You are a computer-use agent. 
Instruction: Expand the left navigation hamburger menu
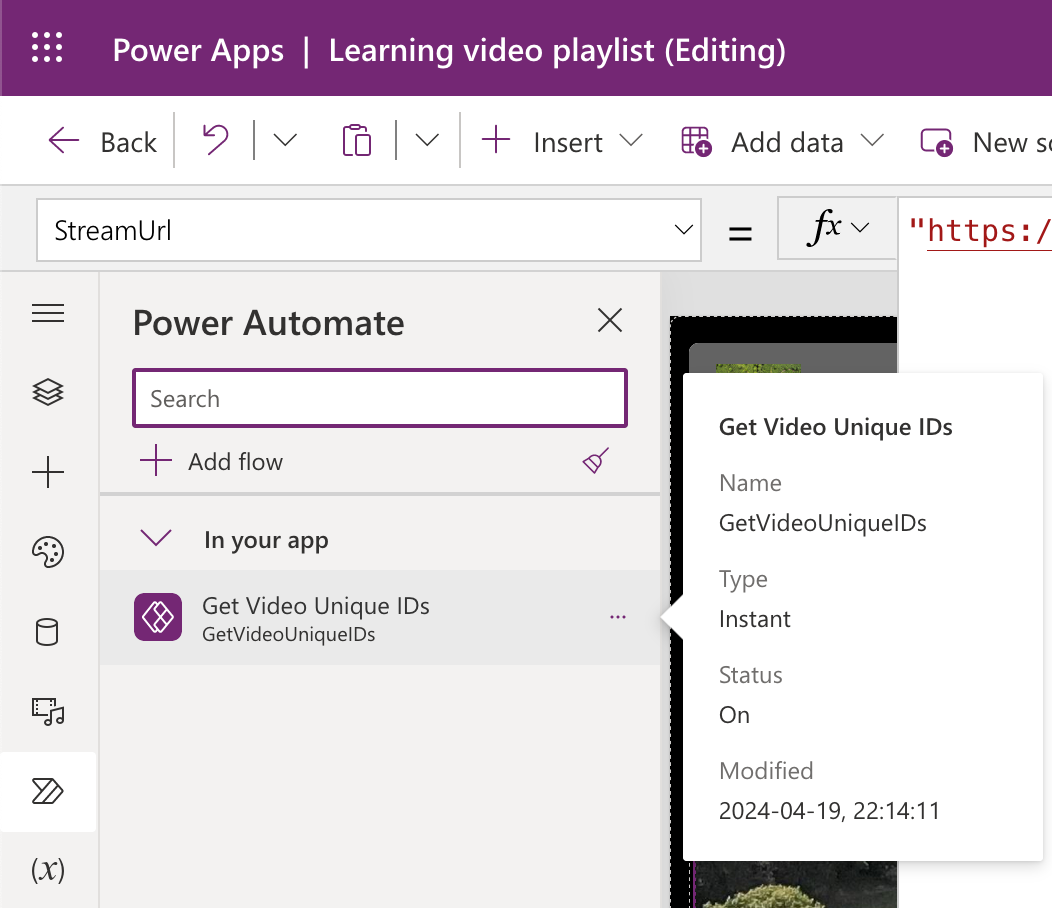click(48, 313)
